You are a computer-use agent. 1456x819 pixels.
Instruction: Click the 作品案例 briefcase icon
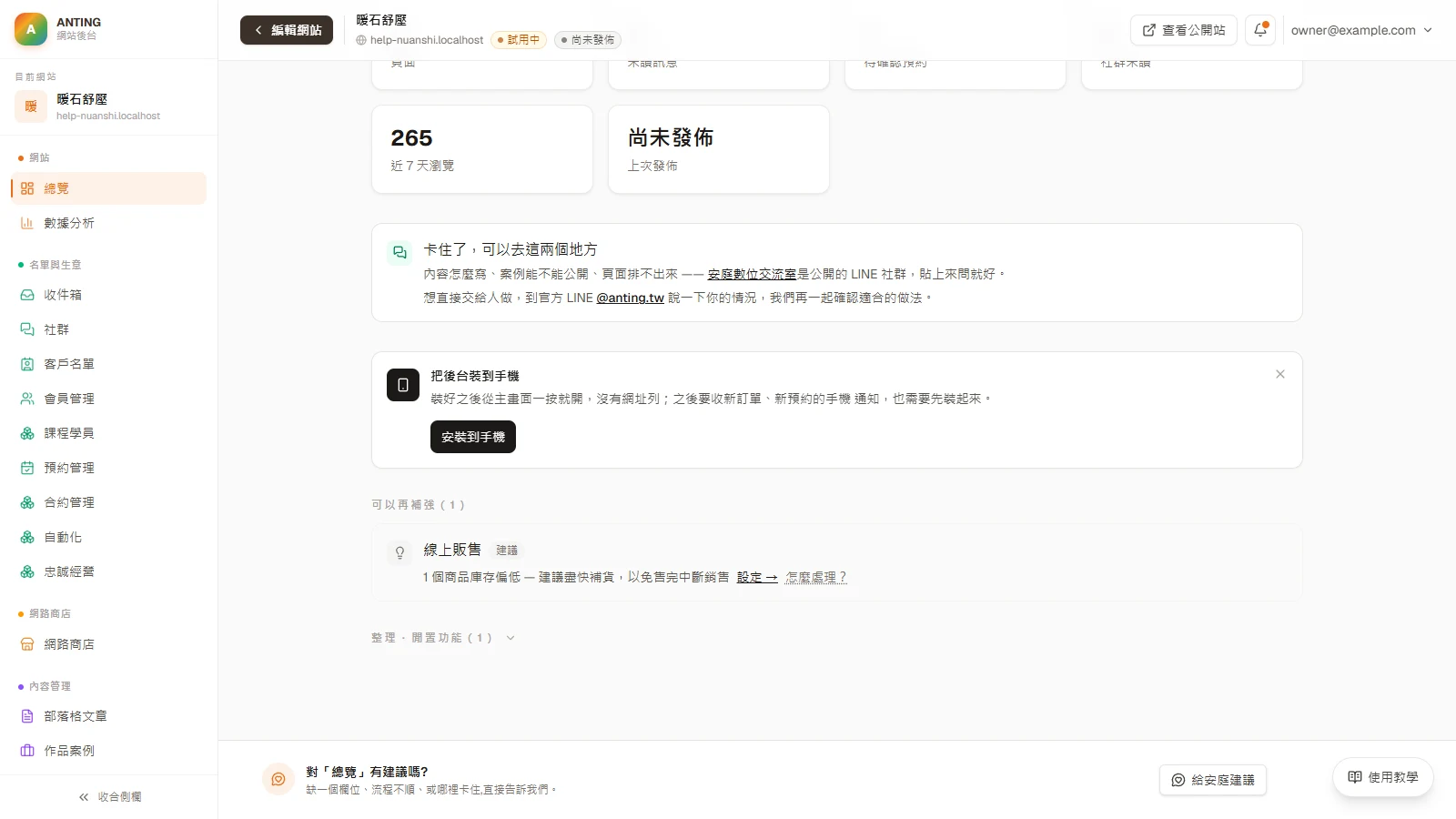click(x=27, y=751)
